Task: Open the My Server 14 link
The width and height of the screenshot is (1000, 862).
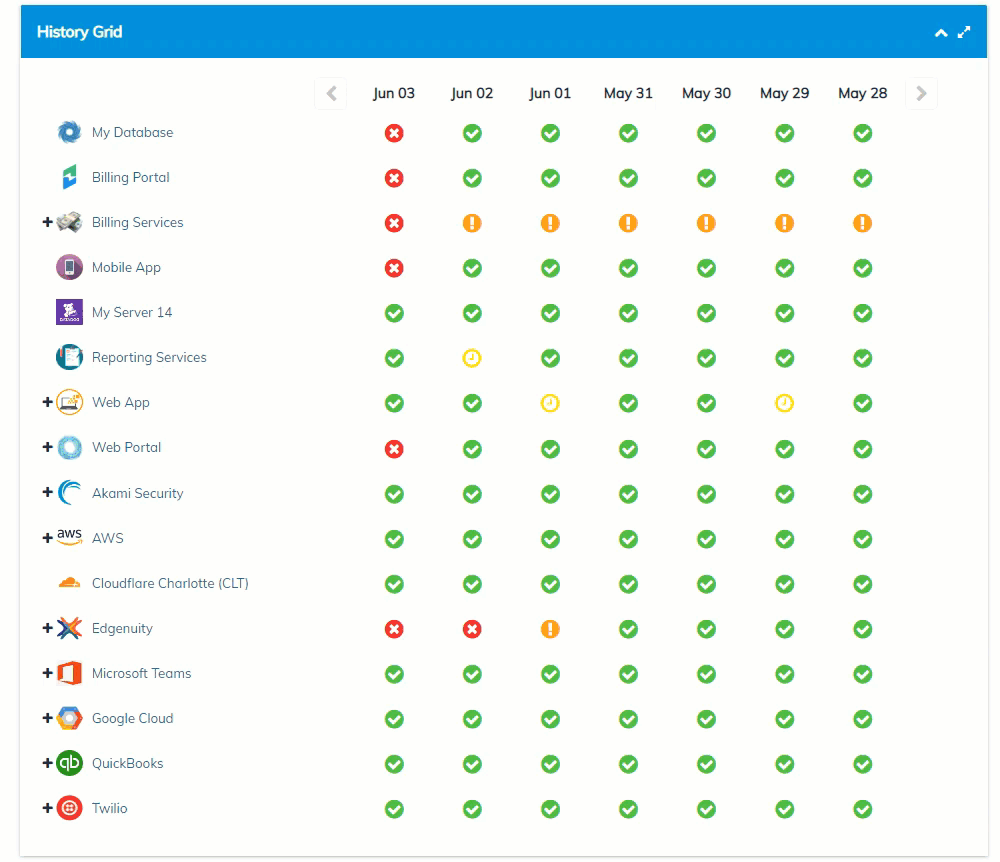Action: [132, 312]
